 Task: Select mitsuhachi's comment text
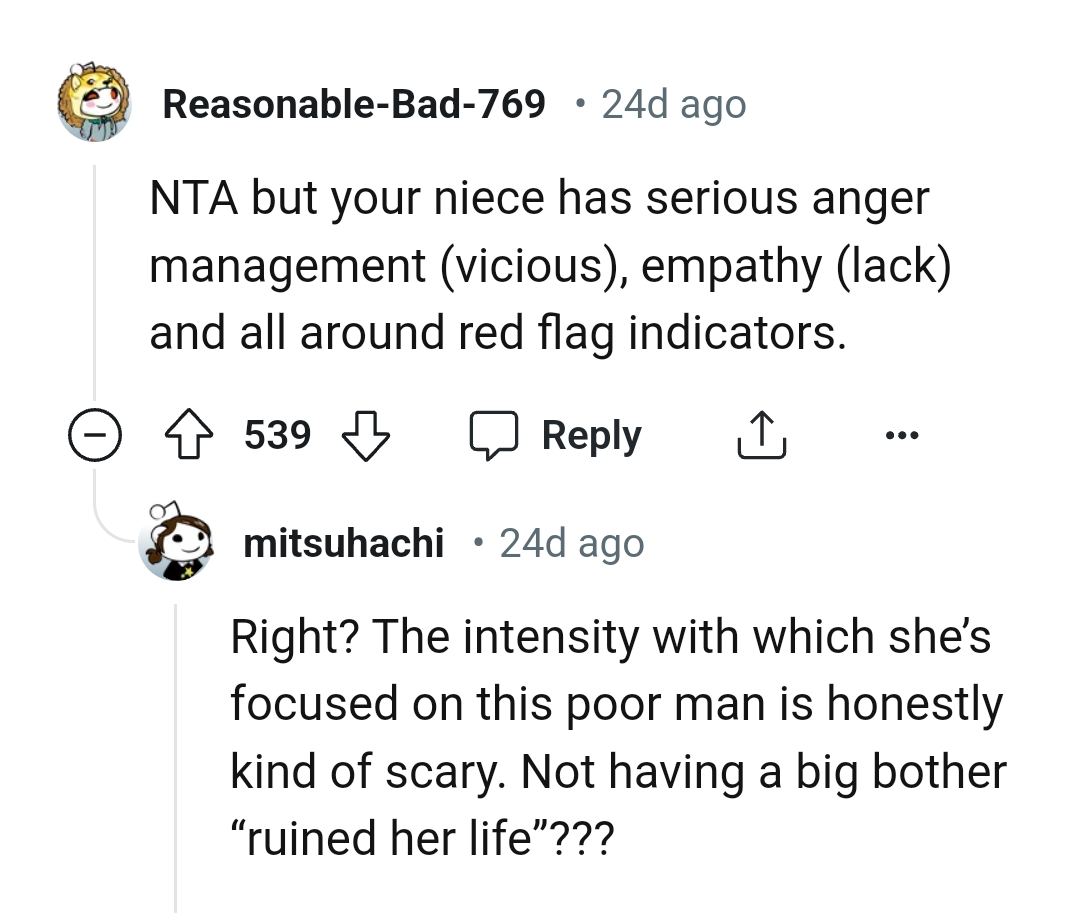[616, 737]
